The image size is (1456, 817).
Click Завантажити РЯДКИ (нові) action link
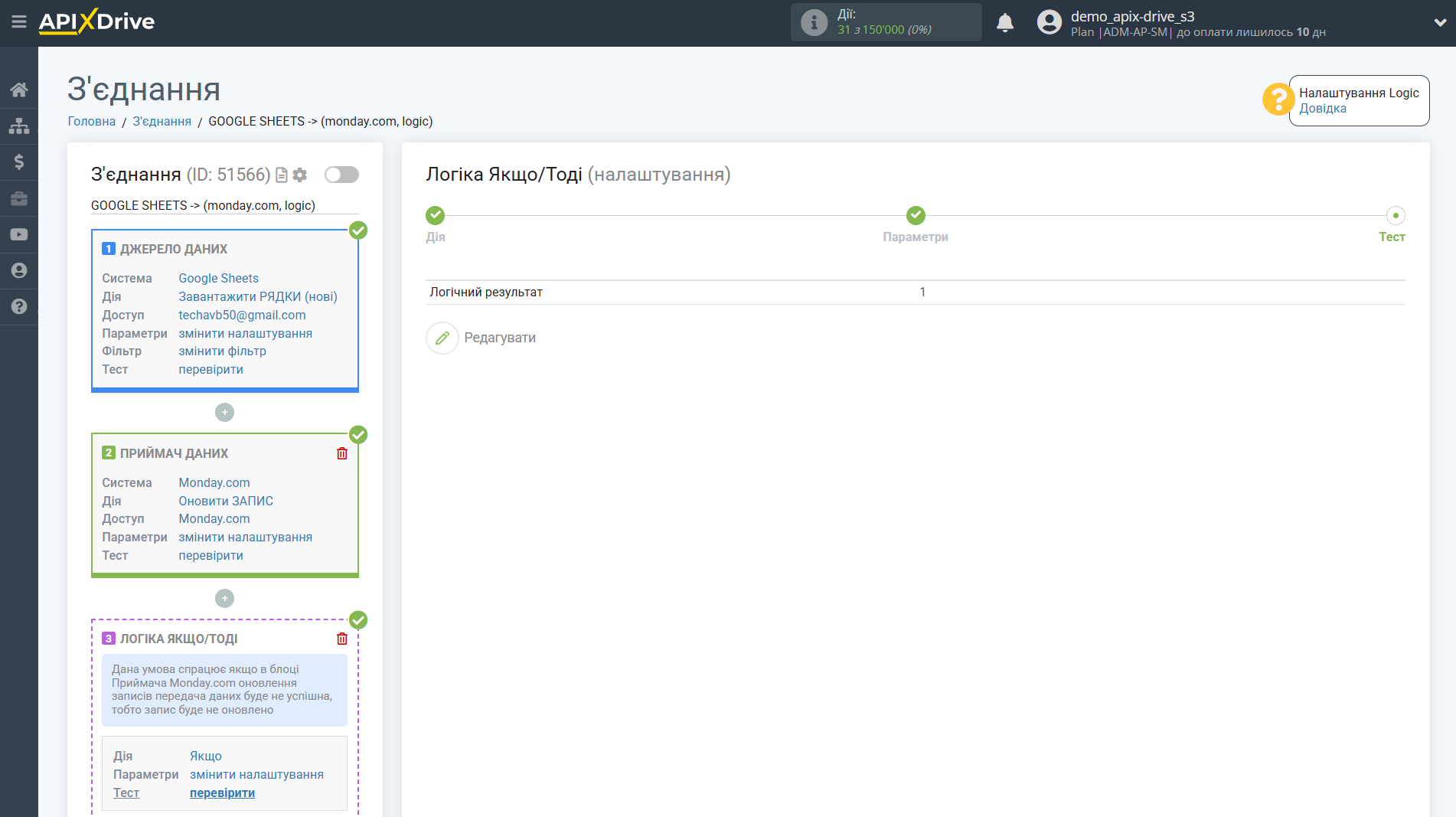(x=258, y=296)
